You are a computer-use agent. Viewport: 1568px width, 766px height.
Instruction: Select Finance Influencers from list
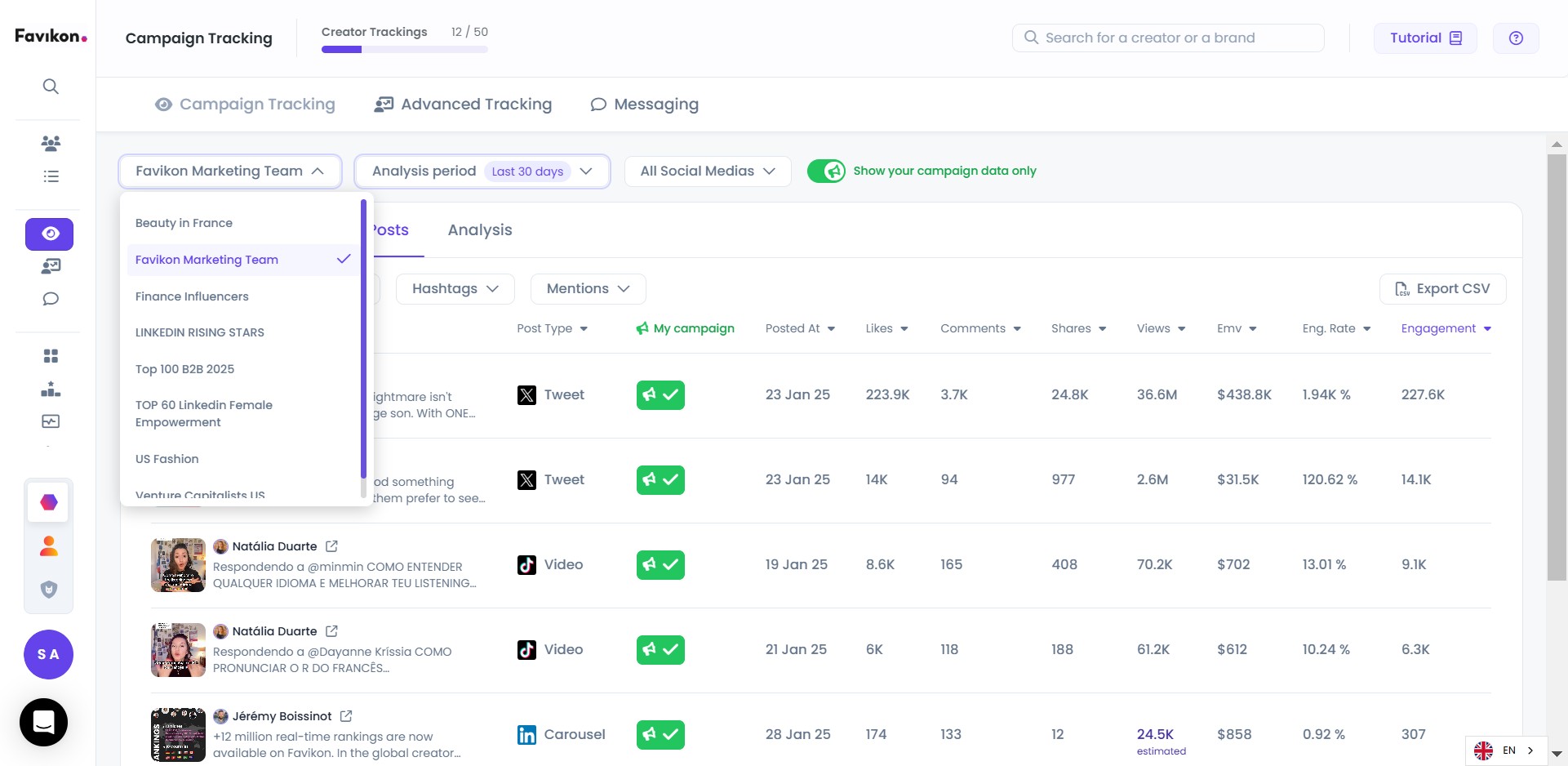click(x=242, y=296)
